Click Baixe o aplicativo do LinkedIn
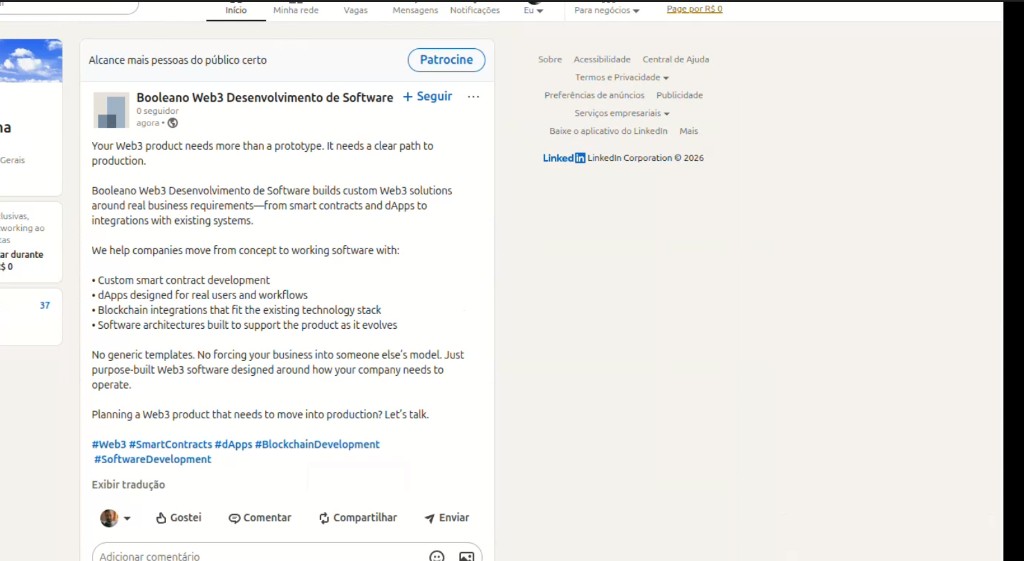Viewport: 1024px width, 561px height. tap(608, 131)
